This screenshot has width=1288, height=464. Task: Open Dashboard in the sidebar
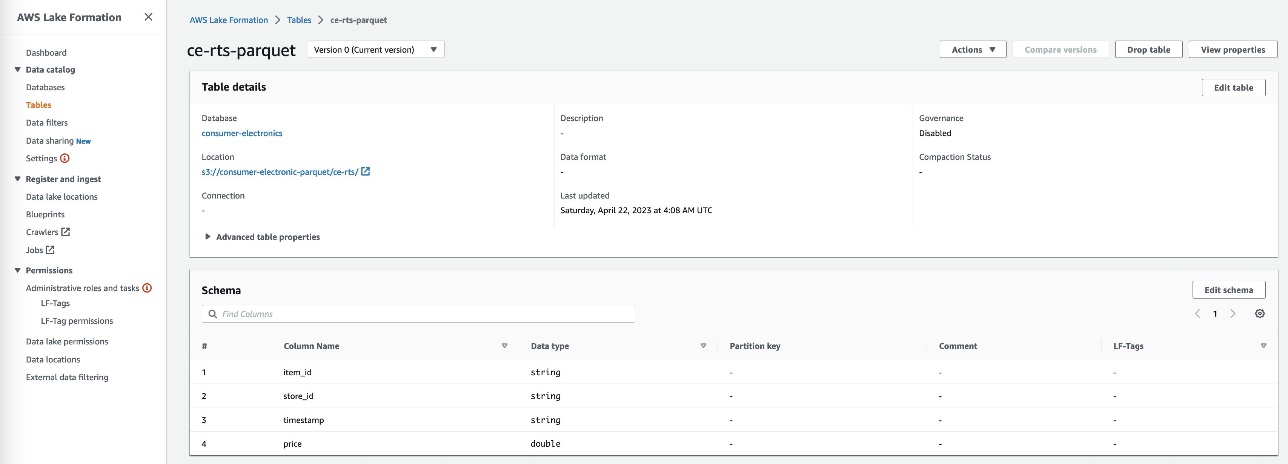(46, 52)
